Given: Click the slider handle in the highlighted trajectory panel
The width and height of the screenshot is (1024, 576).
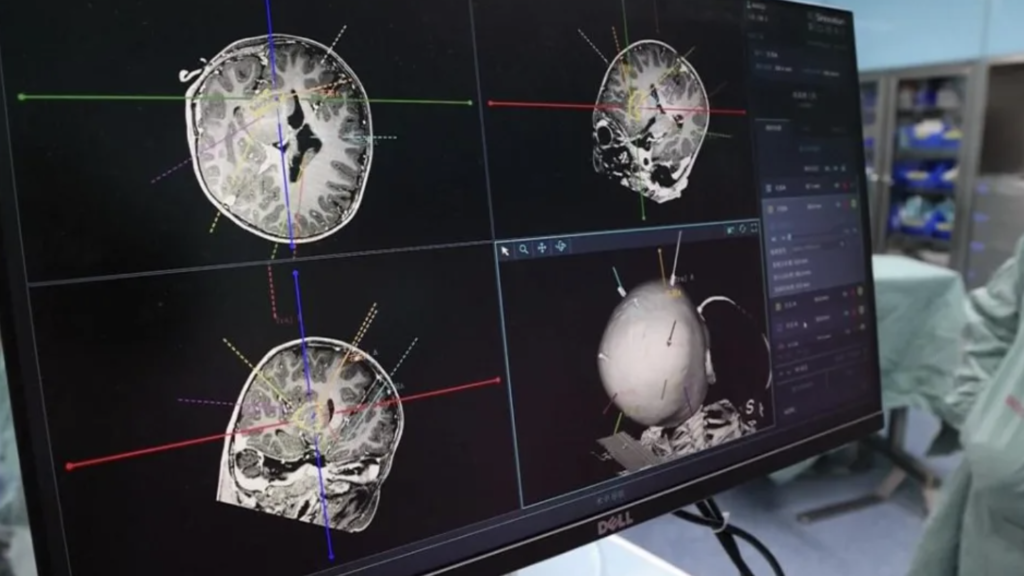Looking at the screenshot, I should pos(790,237).
